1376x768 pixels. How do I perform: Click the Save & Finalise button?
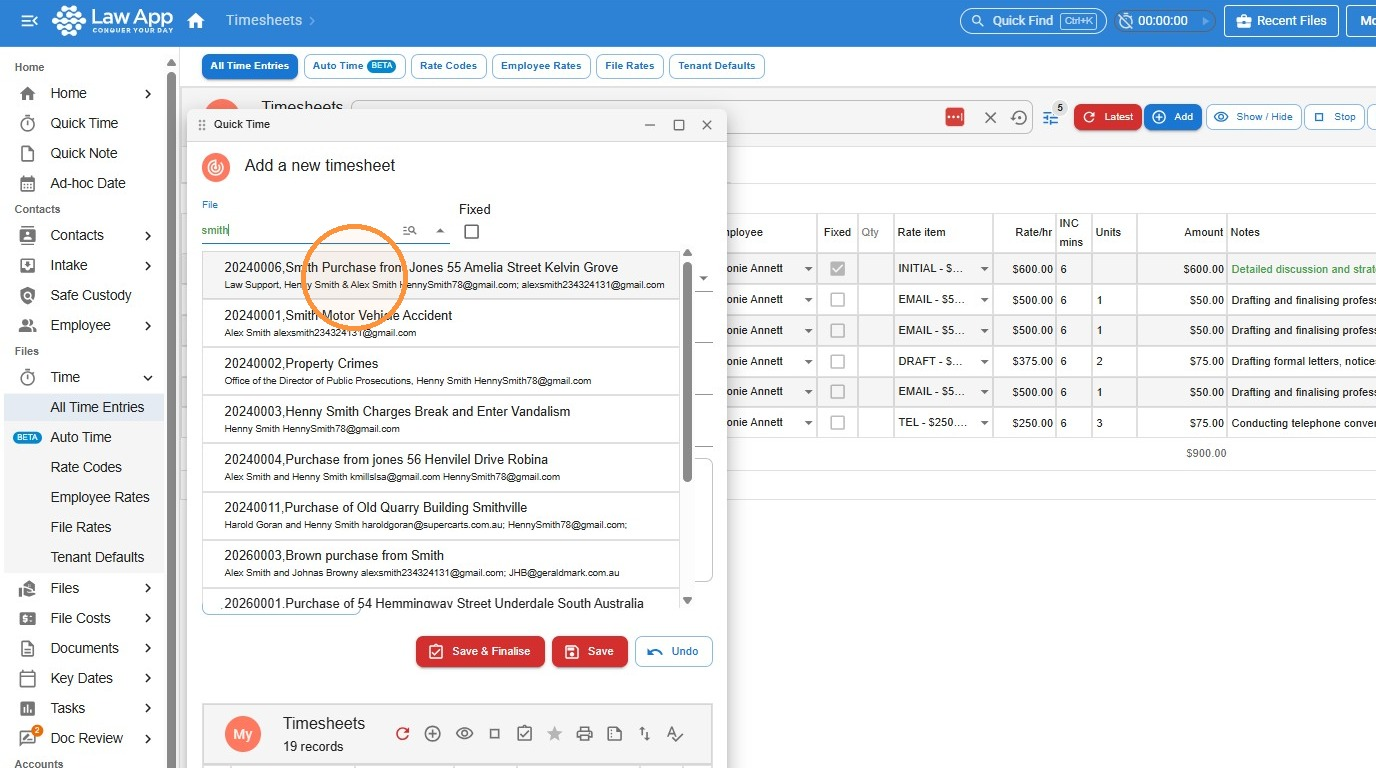click(x=480, y=651)
